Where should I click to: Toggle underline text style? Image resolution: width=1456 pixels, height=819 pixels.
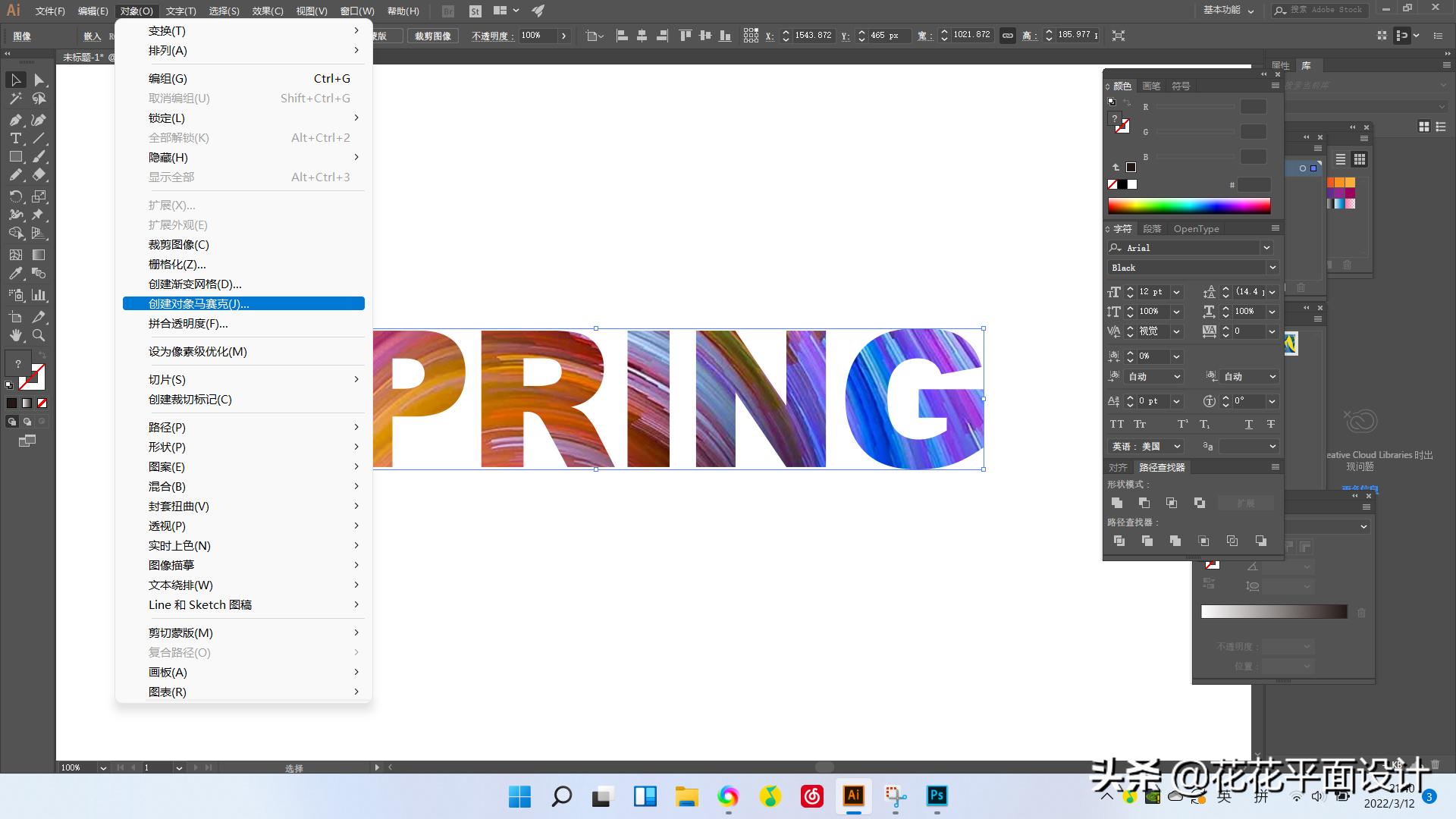1248,424
